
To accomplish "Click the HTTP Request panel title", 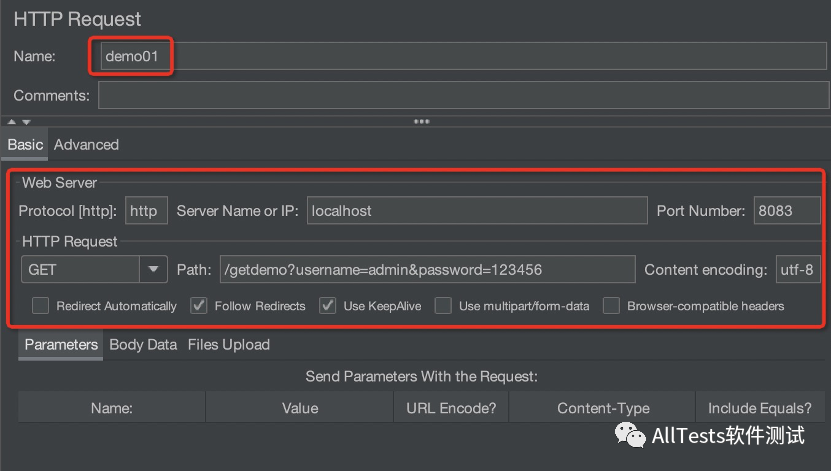I will click(x=77, y=19).
